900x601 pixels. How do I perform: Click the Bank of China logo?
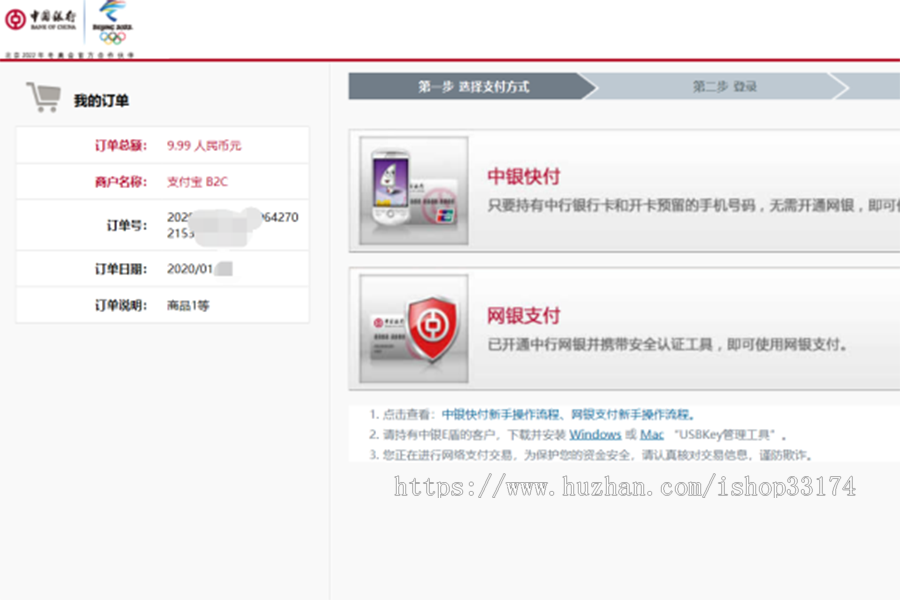(42, 19)
